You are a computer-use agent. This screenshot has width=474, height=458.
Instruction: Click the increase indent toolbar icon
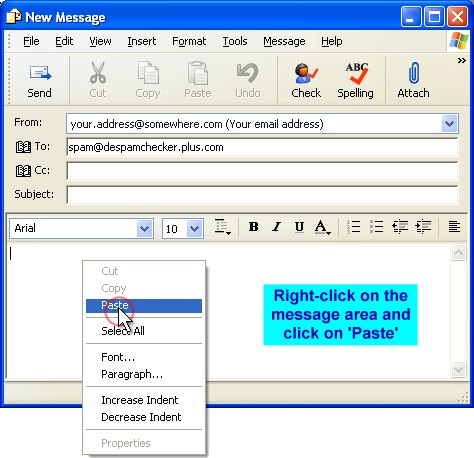423,227
